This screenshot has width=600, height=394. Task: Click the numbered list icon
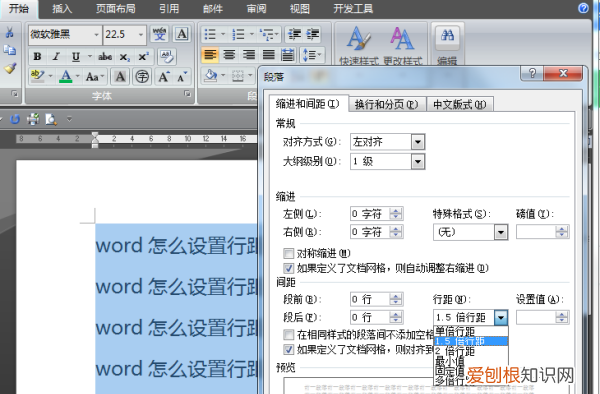(x=238, y=34)
